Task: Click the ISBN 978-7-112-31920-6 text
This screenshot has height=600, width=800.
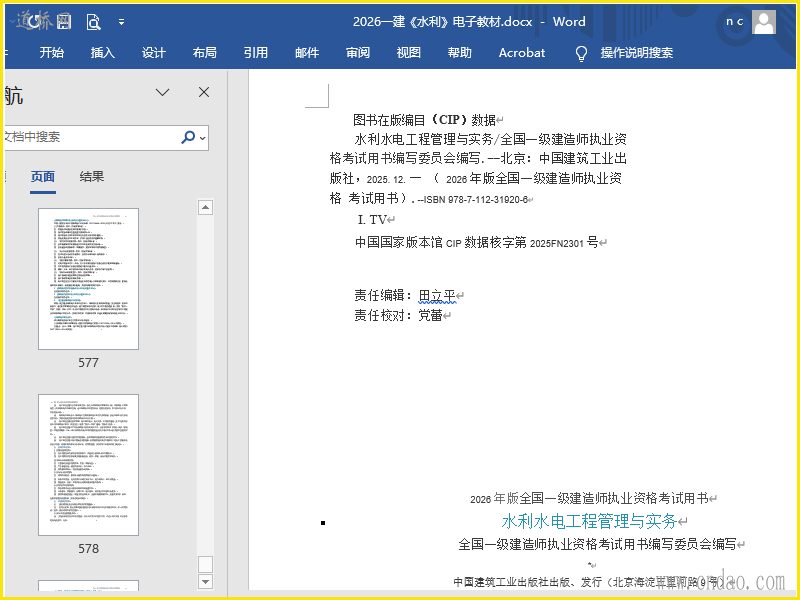Action: (x=476, y=199)
